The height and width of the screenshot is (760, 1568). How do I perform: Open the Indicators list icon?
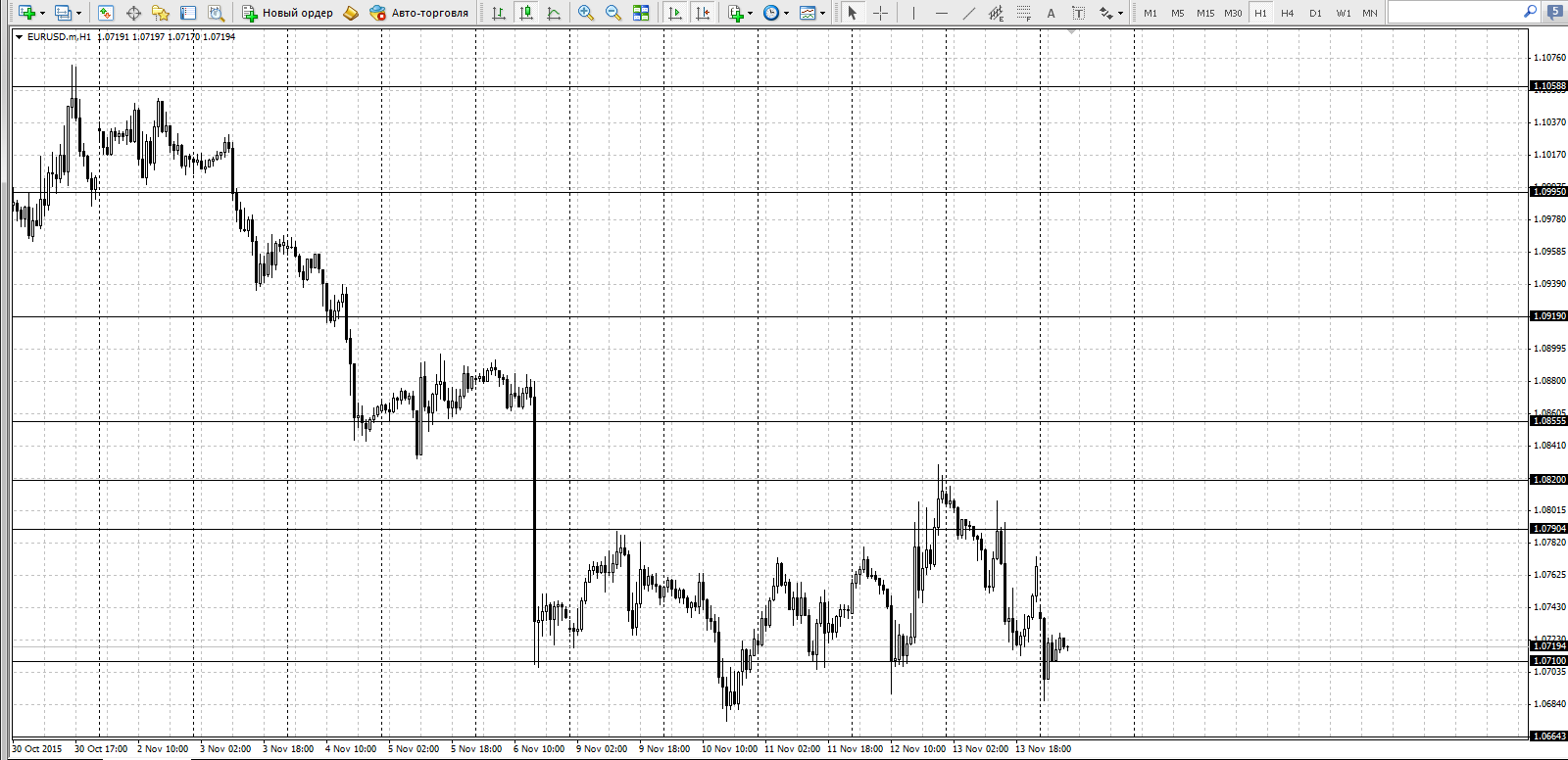point(736,13)
